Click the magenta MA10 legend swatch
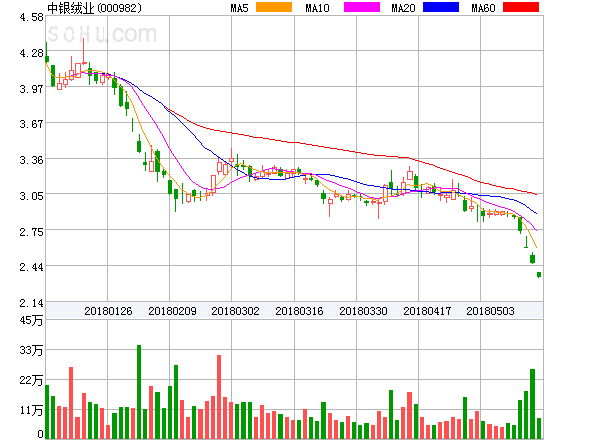 [362, 7]
